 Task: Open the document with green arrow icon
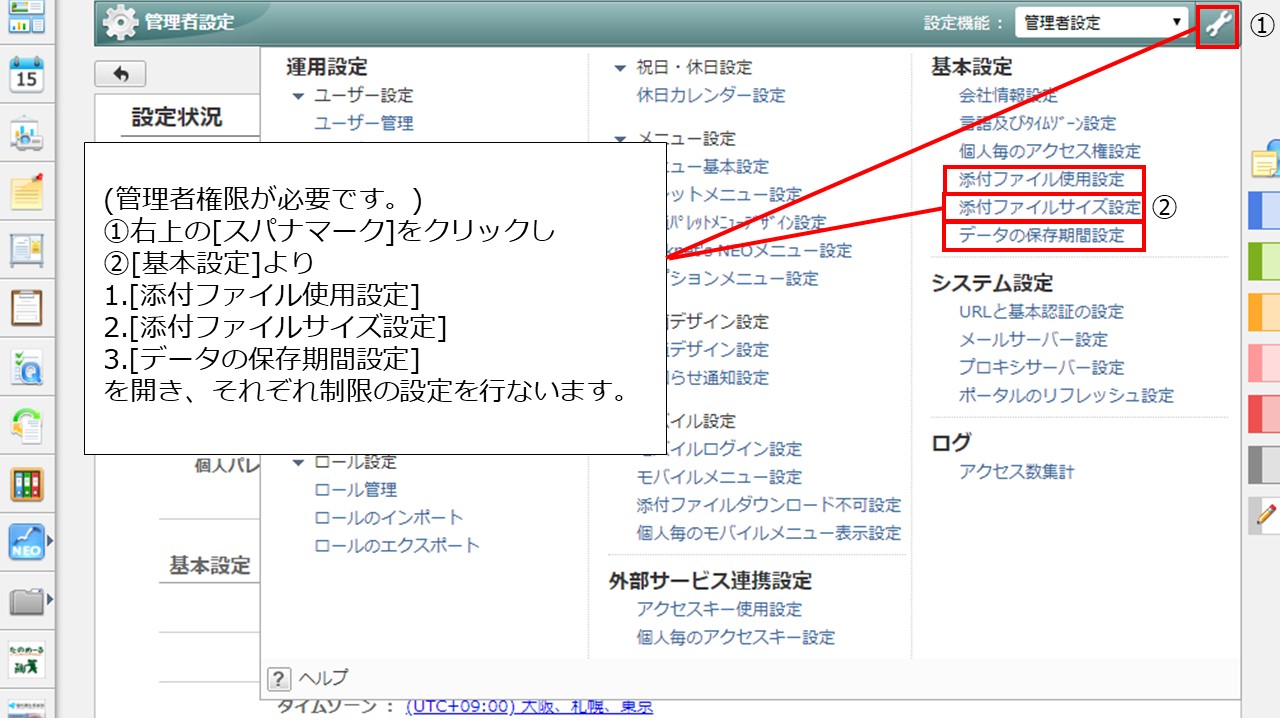[27, 426]
